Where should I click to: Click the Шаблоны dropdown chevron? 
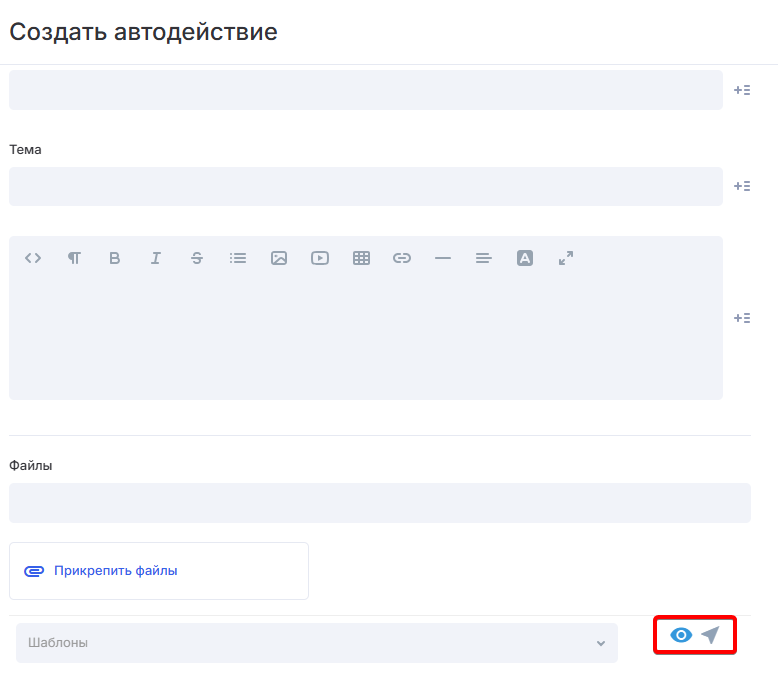click(x=601, y=643)
